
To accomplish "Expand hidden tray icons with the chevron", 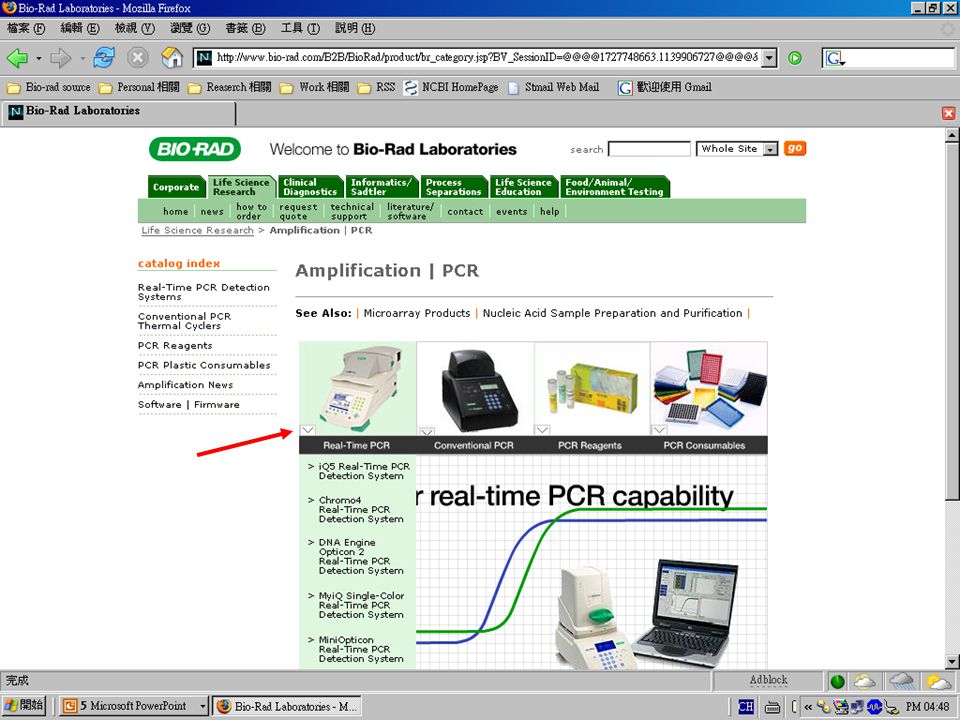I will coord(808,707).
